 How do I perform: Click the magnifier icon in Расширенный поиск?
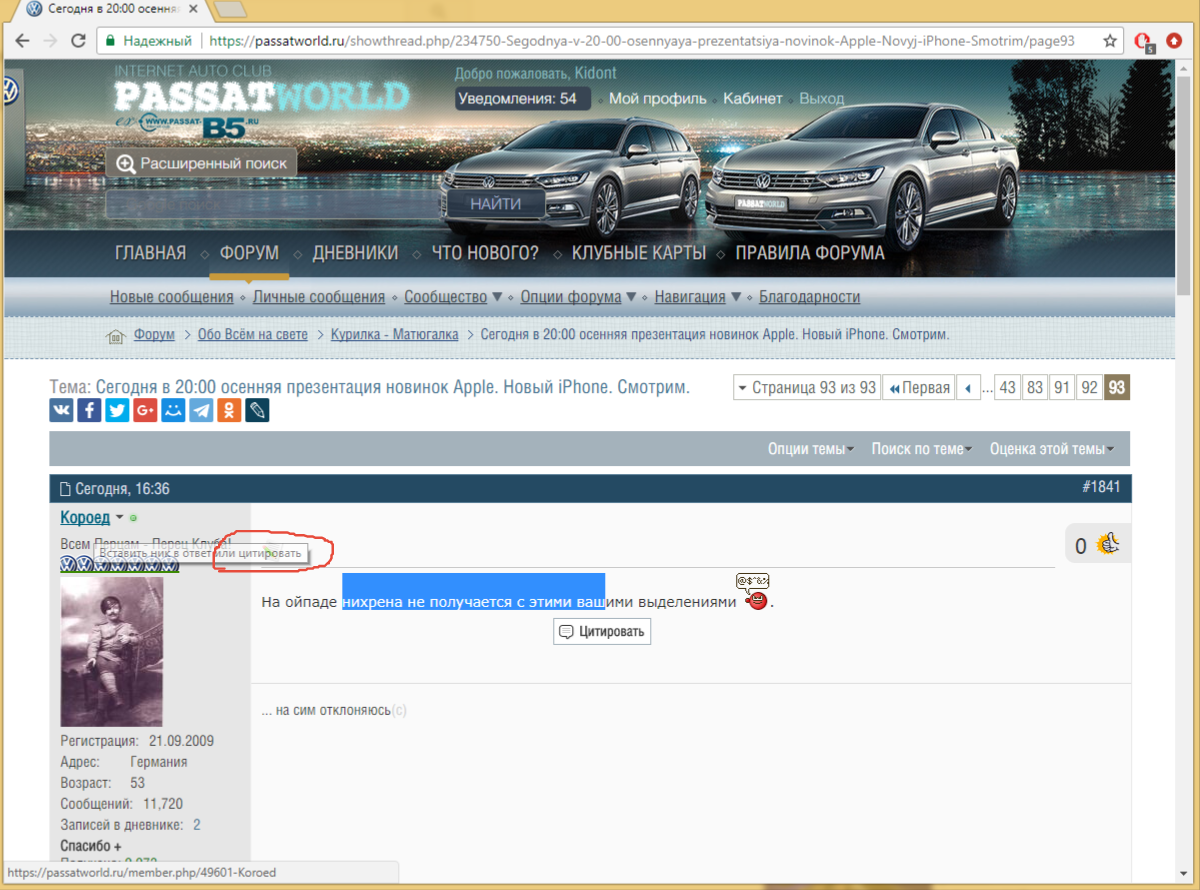pos(126,163)
